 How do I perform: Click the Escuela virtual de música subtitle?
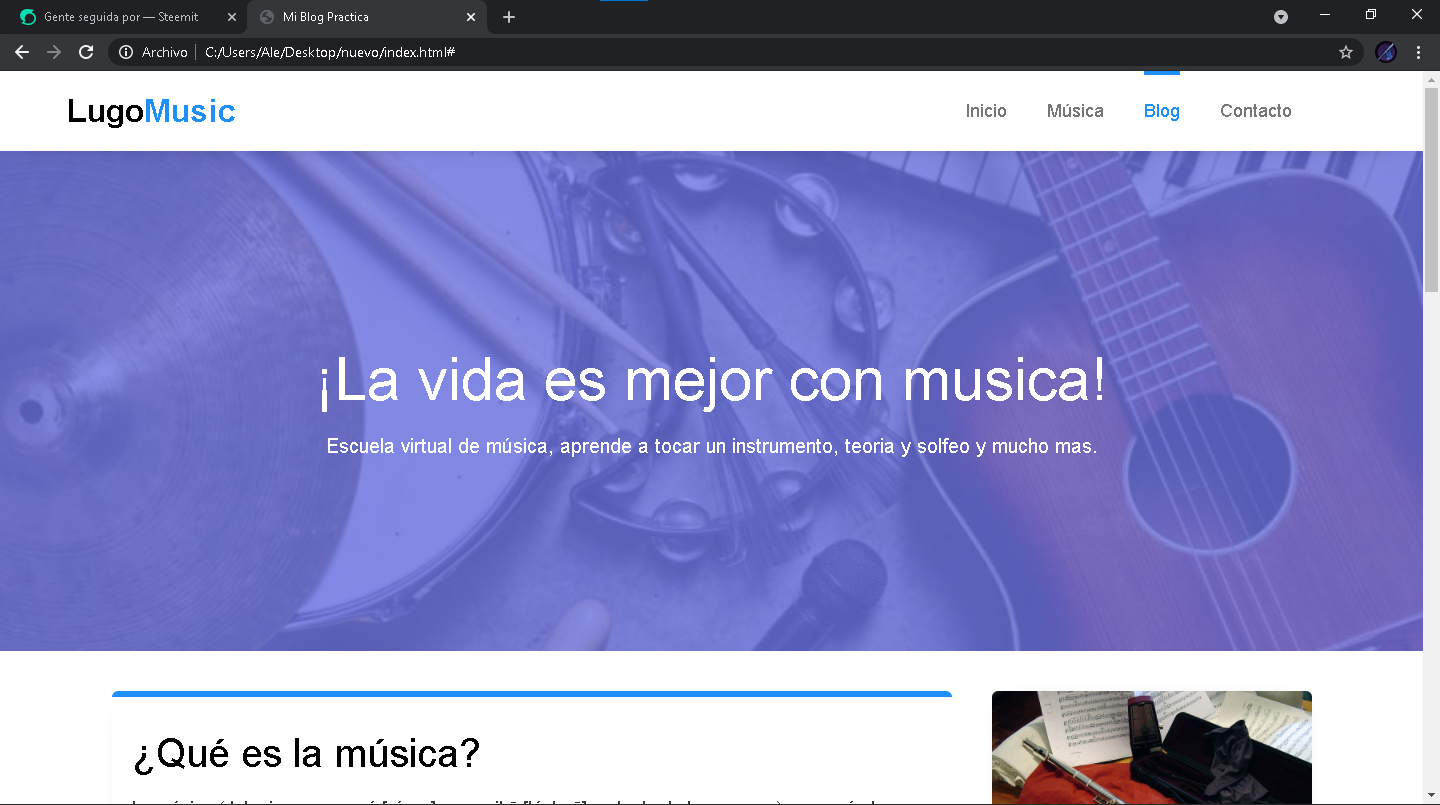[712, 446]
